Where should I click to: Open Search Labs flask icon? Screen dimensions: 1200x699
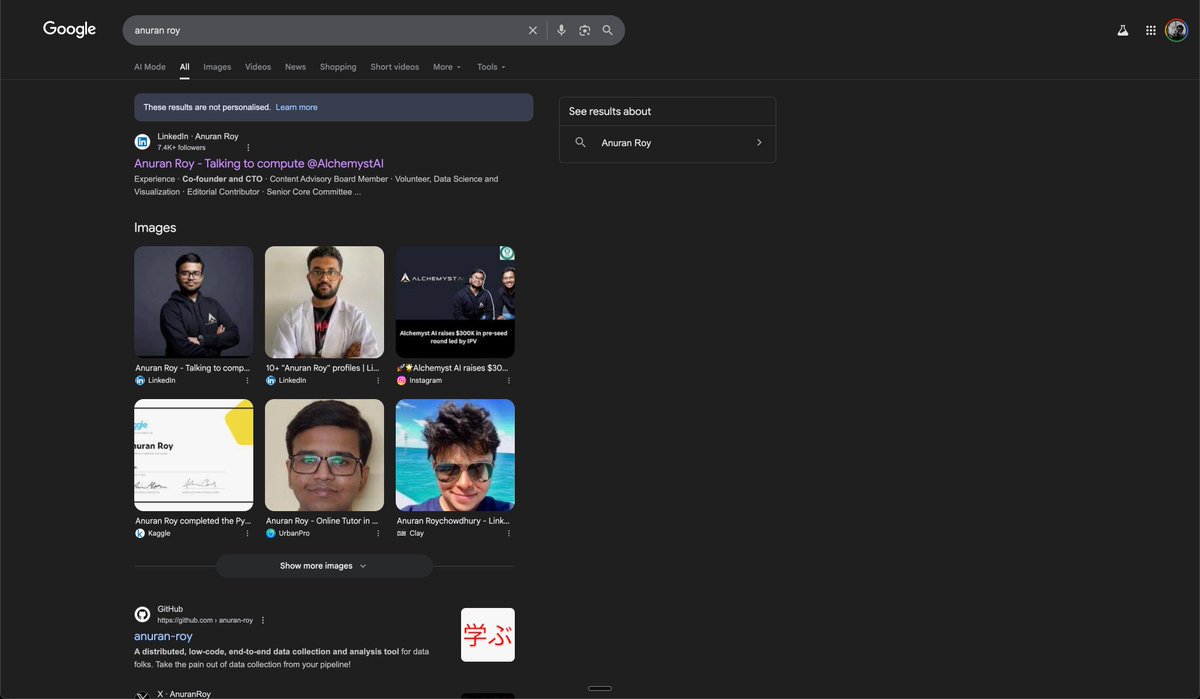pos(1123,31)
